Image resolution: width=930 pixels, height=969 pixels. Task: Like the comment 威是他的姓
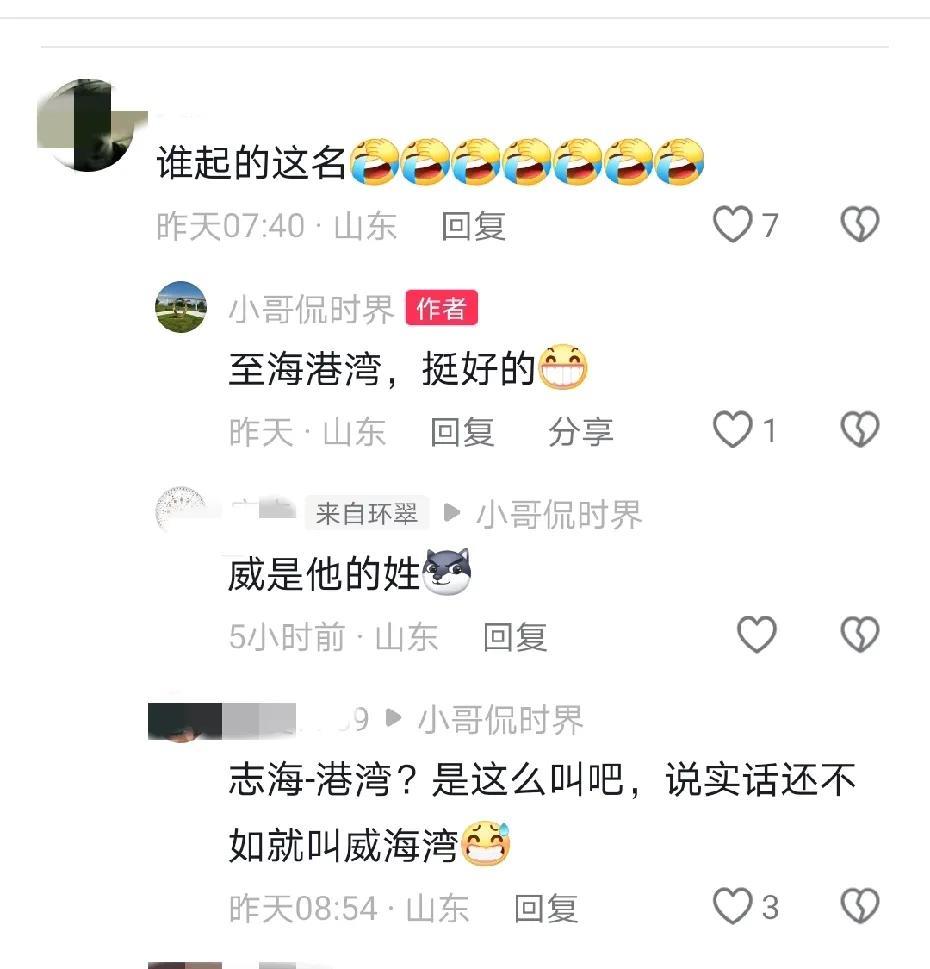point(757,635)
